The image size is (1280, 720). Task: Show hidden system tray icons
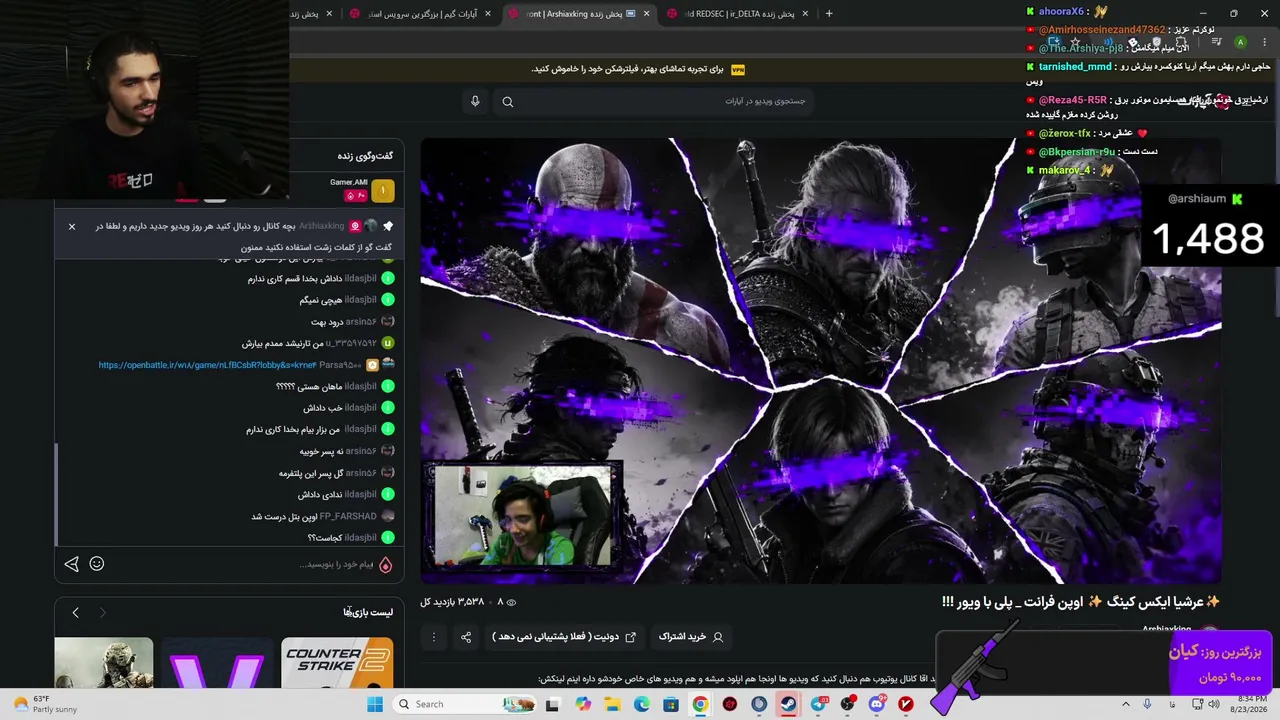tap(1126, 704)
